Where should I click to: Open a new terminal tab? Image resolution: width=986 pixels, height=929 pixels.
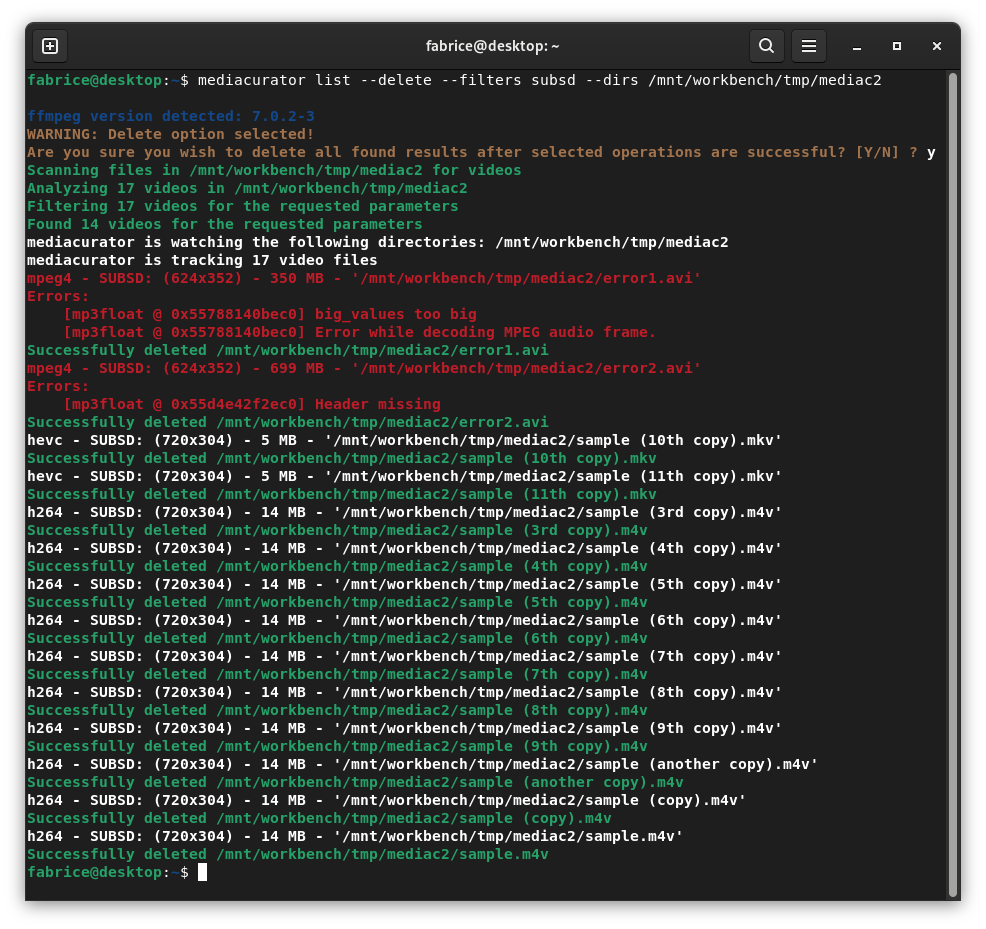[x=50, y=46]
